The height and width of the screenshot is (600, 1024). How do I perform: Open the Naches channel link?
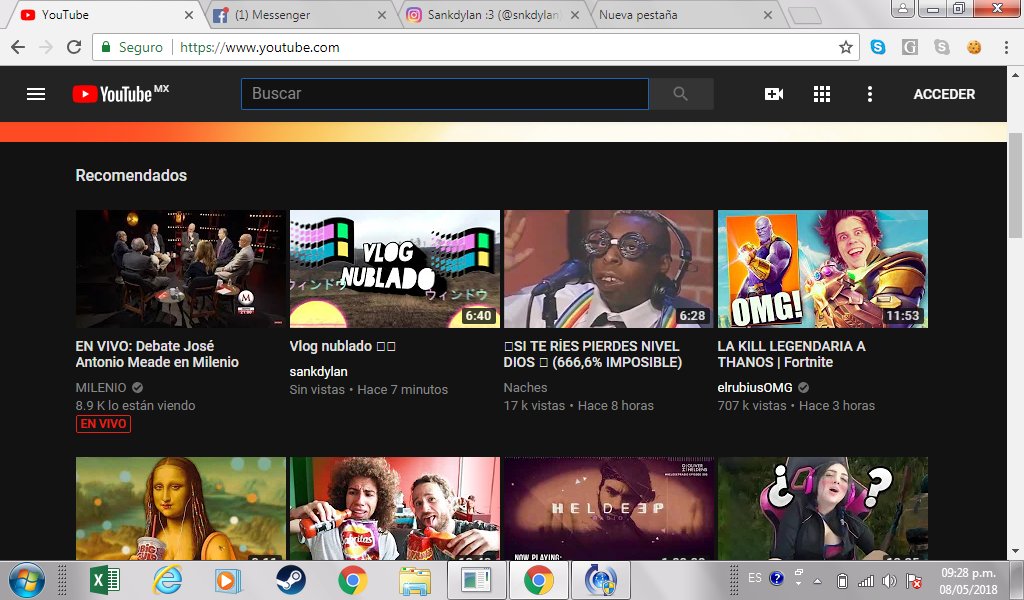(x=526, y=387)
